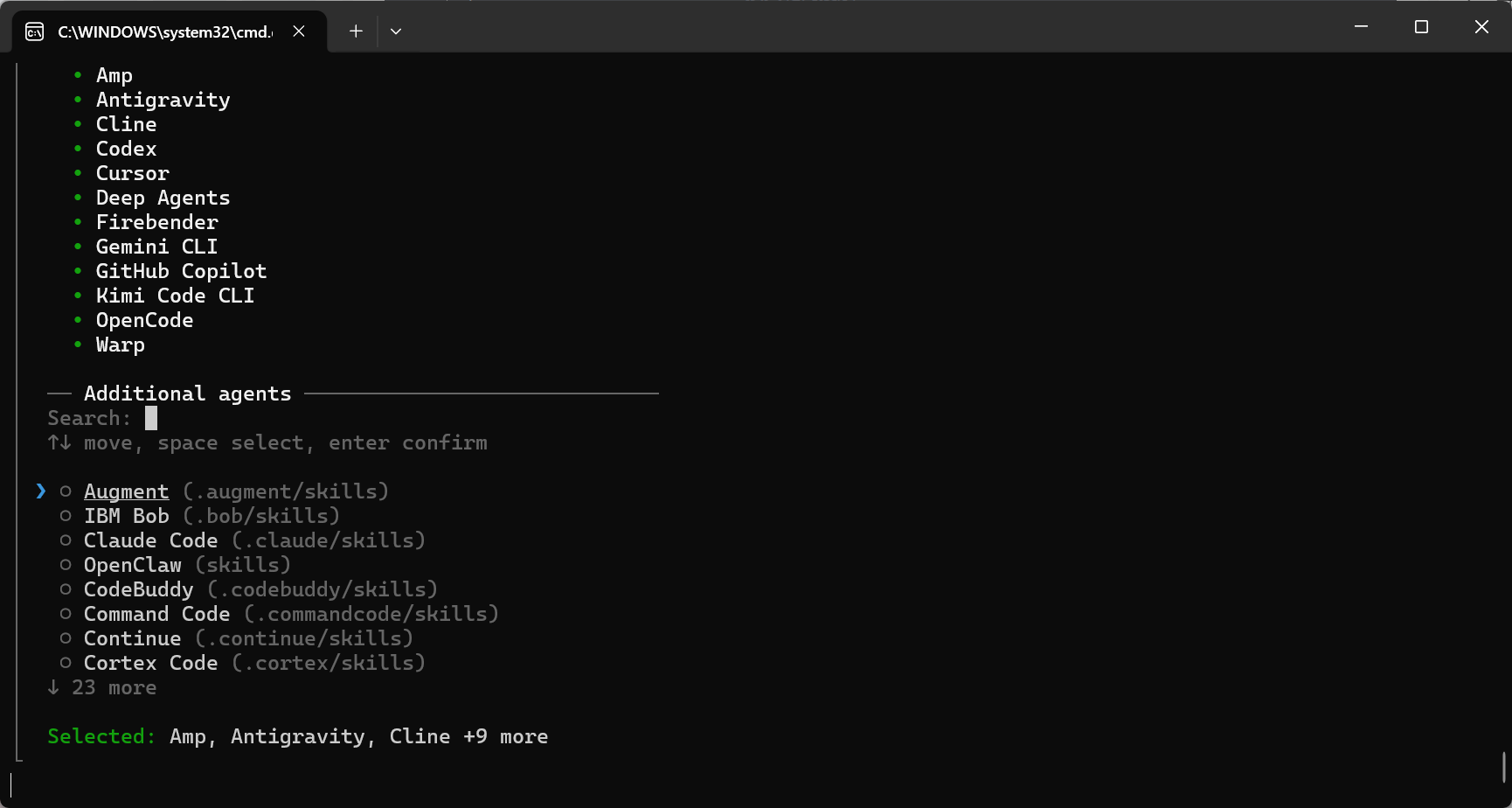Image resolution: width=1512 pixels, height=808 pixels.
Task: Click the Command Code agent name
Action: point(157,614)
